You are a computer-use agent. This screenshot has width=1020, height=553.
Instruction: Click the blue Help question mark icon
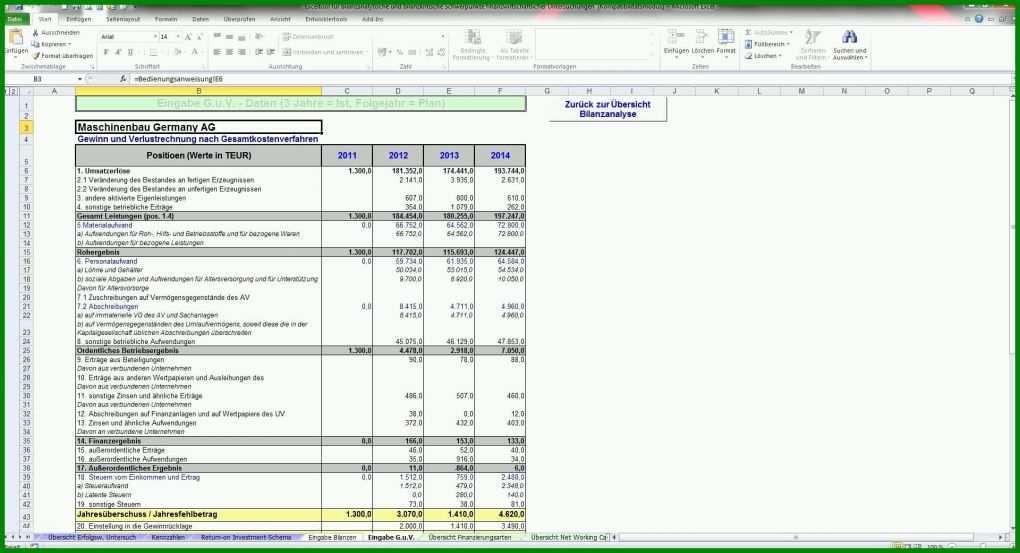pos(978,20)
